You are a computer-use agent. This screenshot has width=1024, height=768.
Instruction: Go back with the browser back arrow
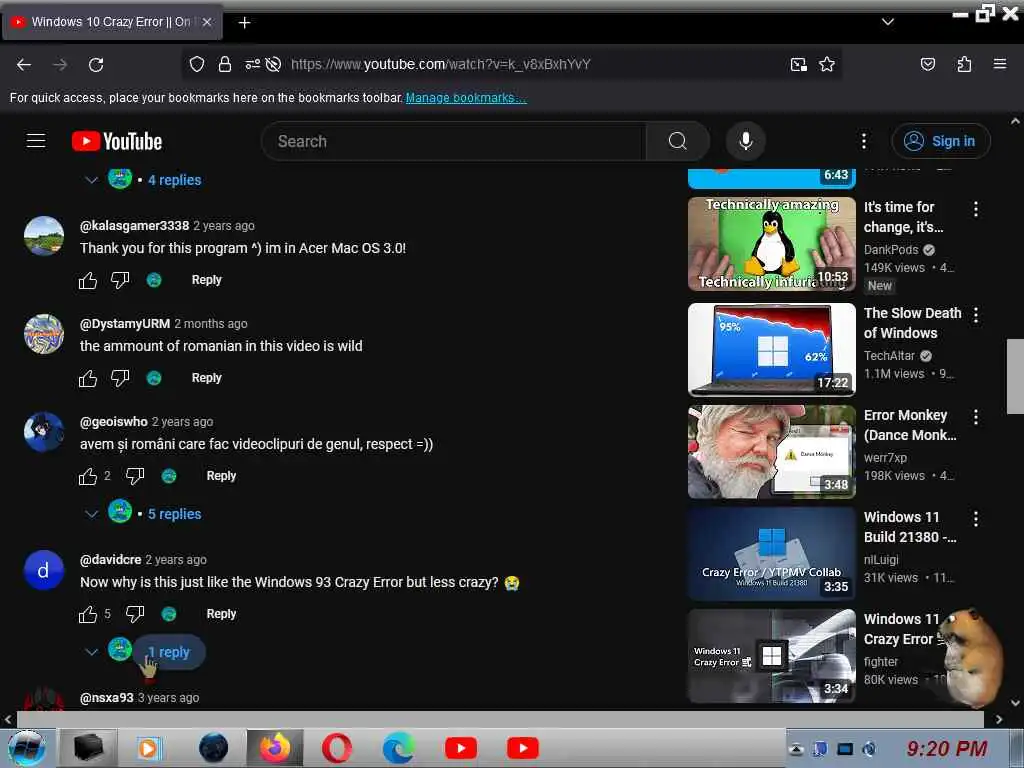(24, 64)
